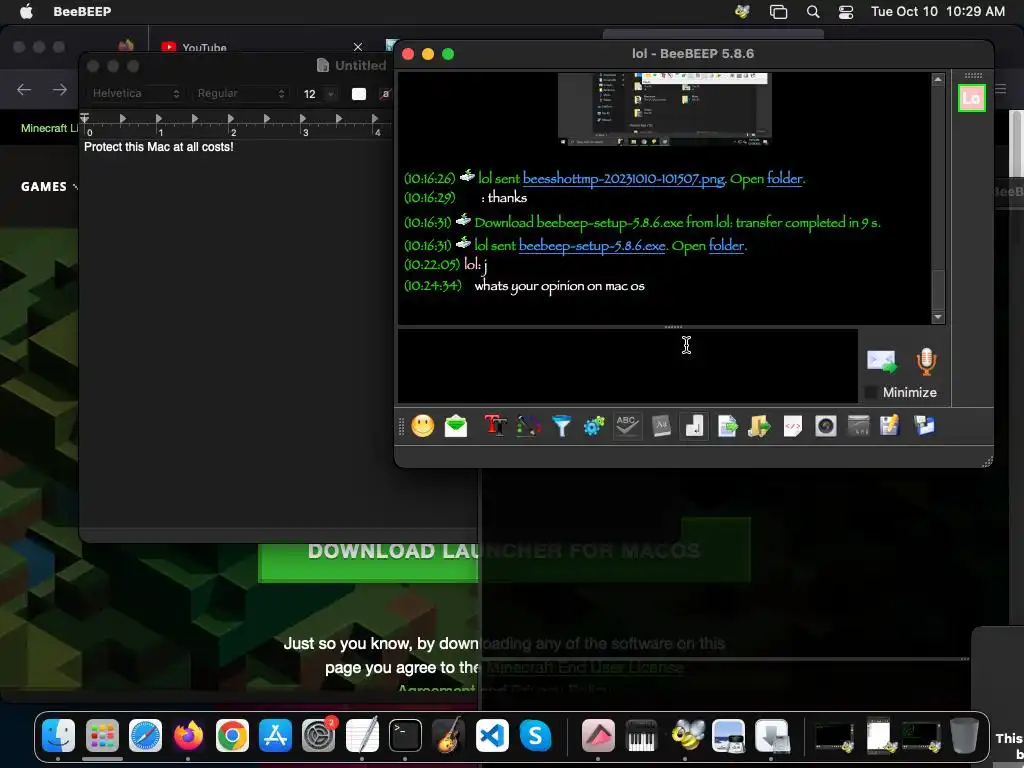Click the HTML code tag icon
This screenshot has width=1024, height=768.
point(792,426)
